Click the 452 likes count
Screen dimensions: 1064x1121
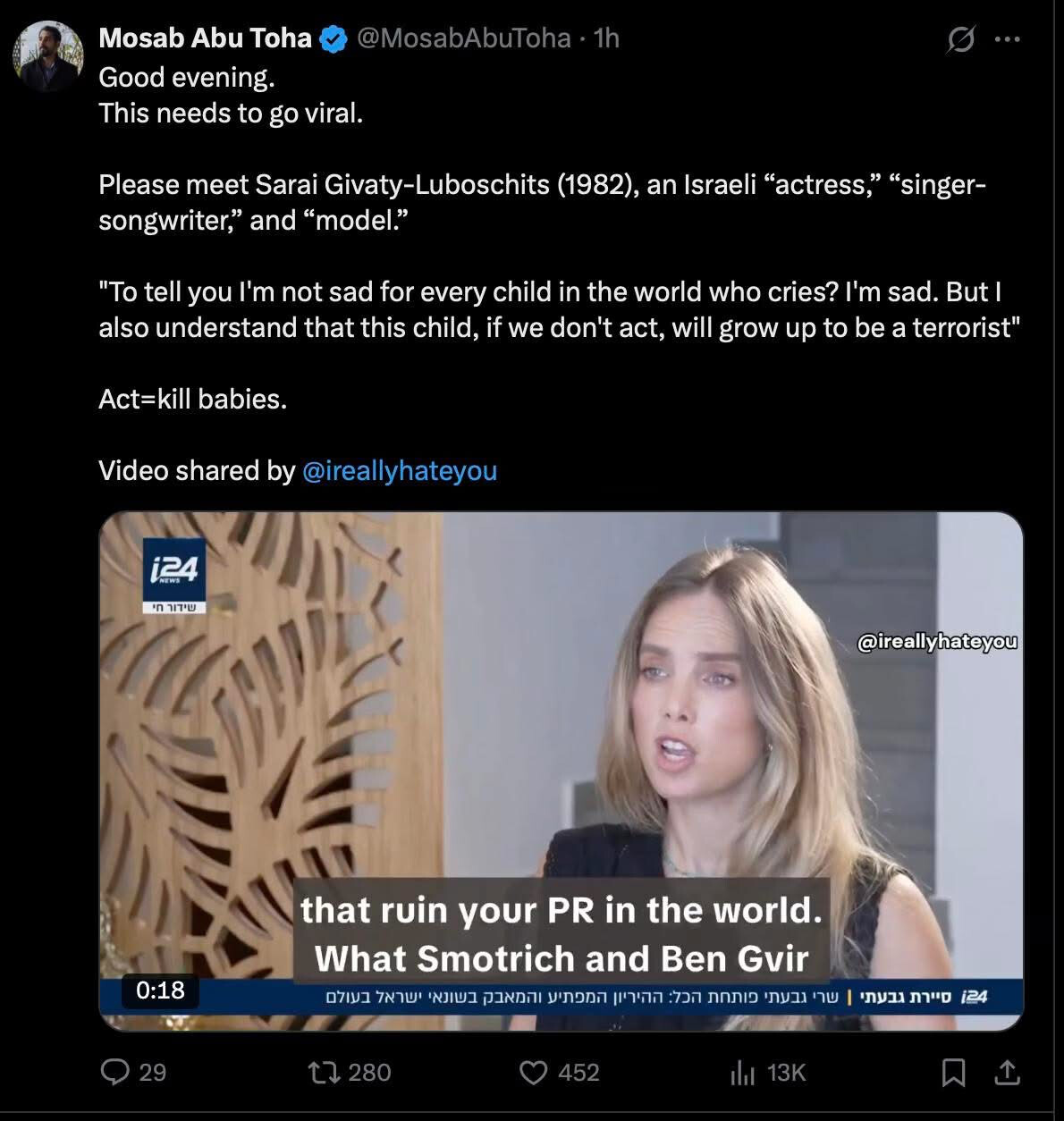578,1072
